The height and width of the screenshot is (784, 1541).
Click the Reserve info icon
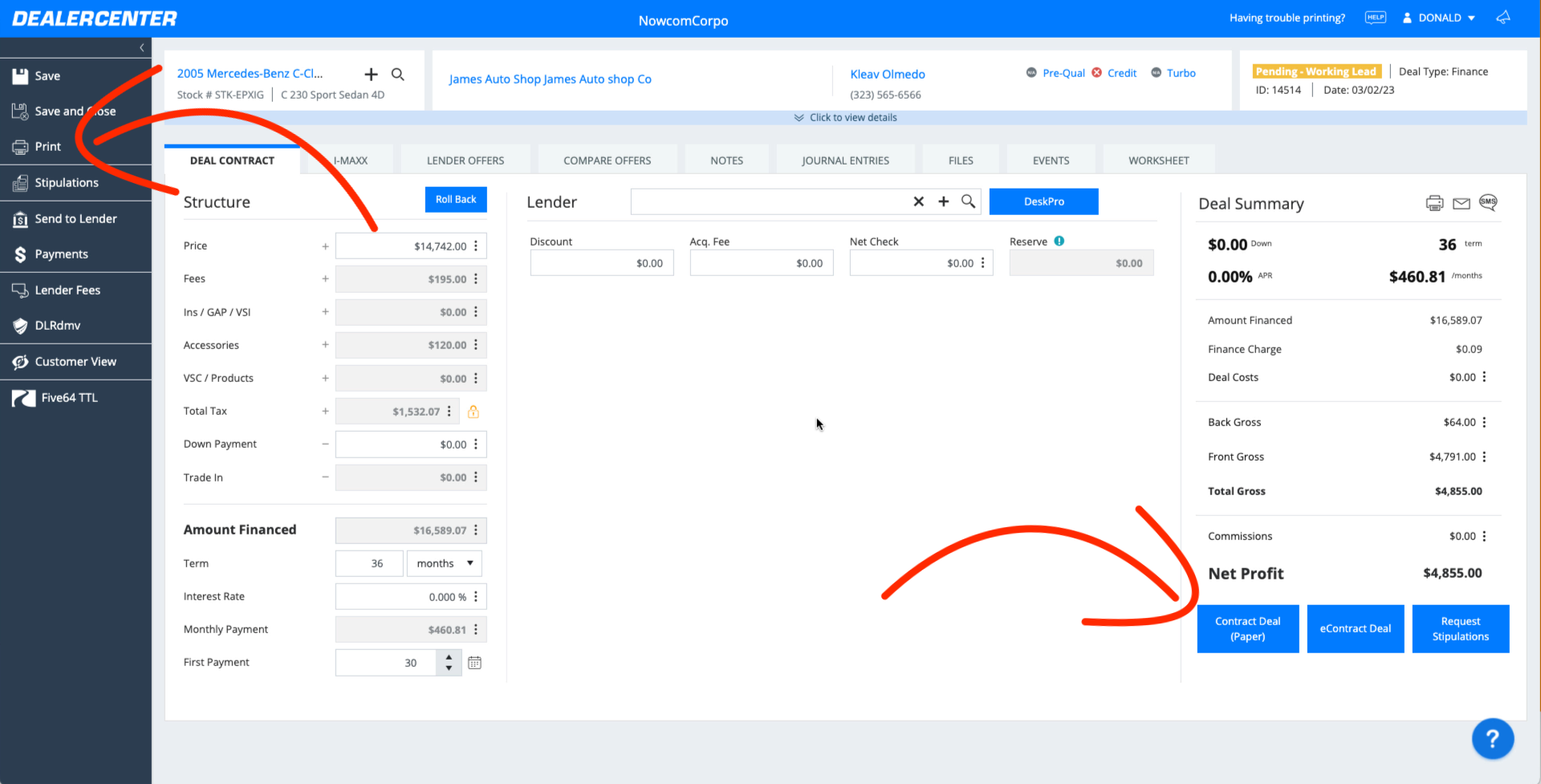pos(1059,241)
